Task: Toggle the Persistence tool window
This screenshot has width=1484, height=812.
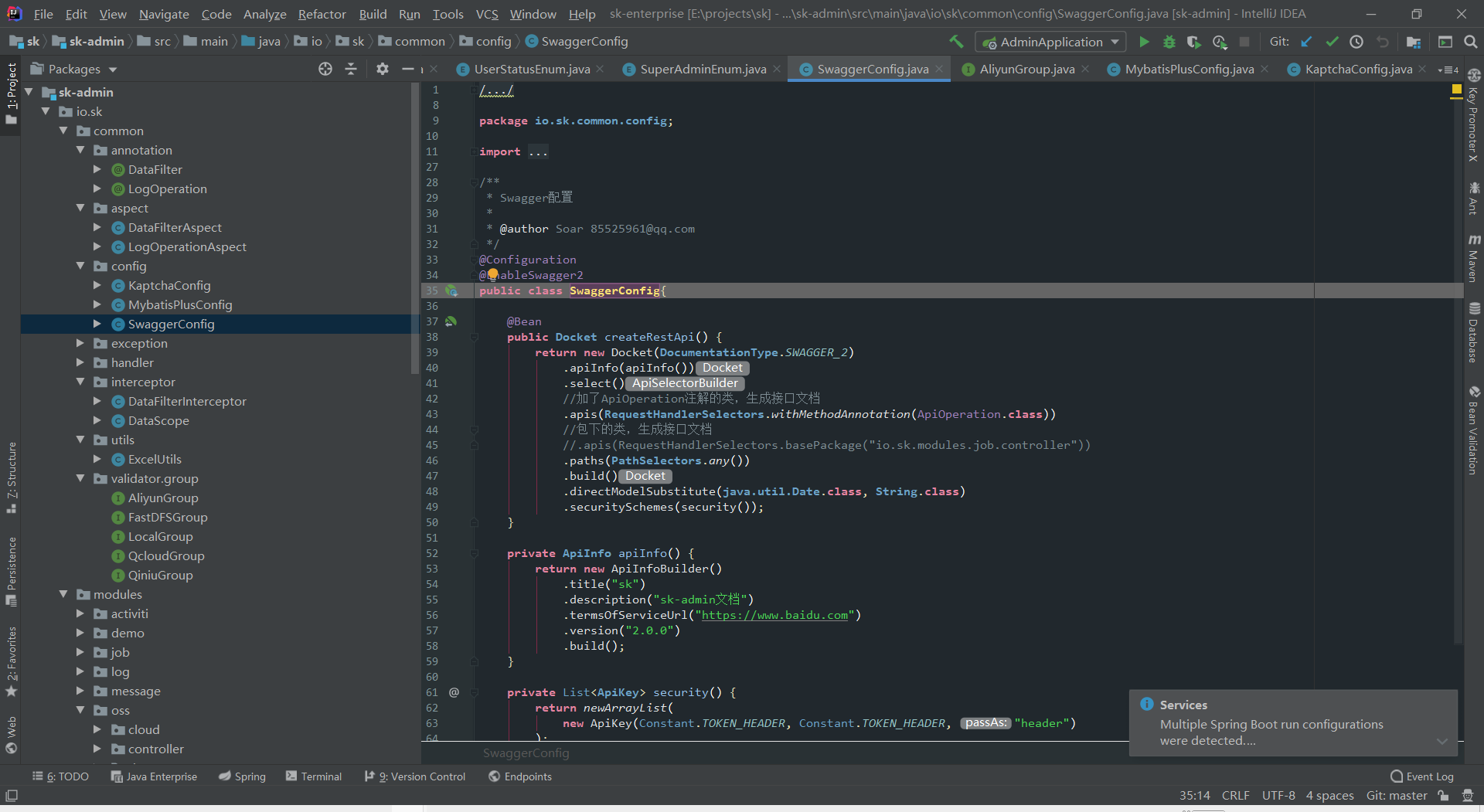Action: pos(11,572)
